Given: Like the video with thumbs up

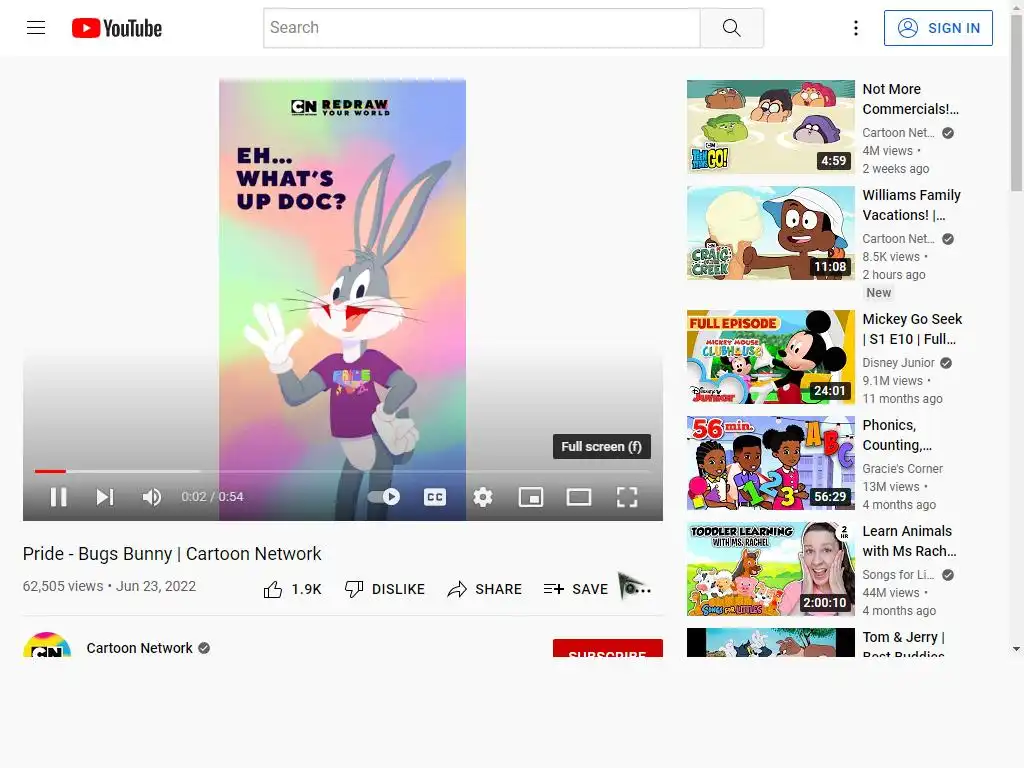Looking at the screenshot, I should pyautogui.click(x=292, y=589).
